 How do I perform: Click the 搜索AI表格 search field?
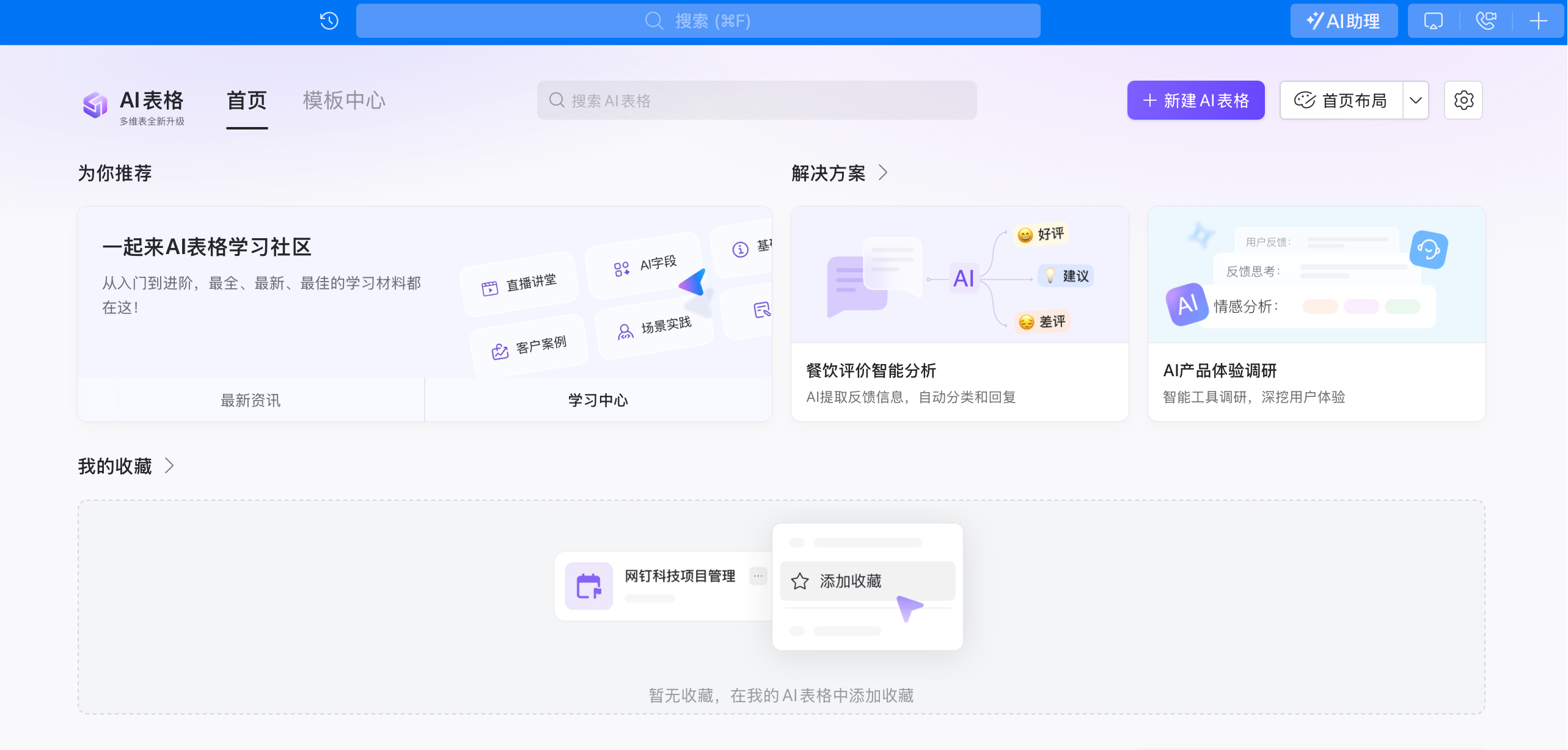point(756,100)
